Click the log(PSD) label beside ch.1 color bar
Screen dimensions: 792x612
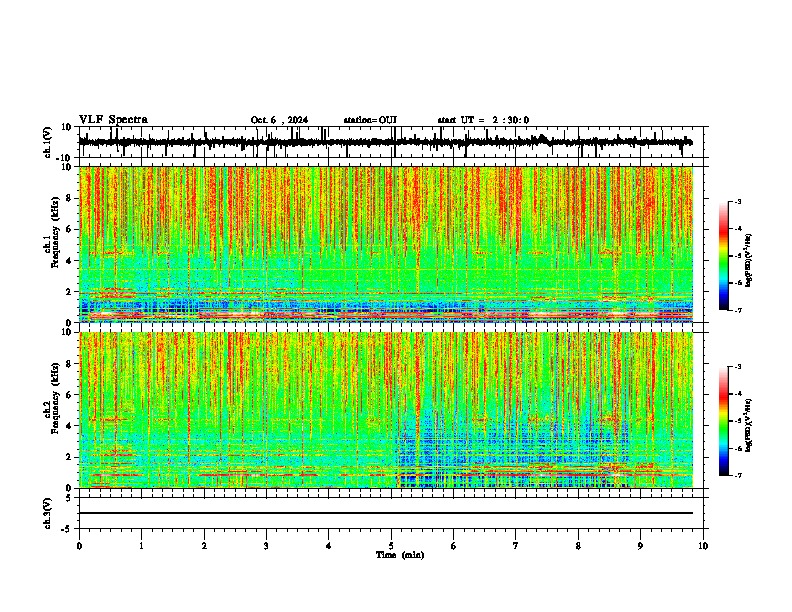(749, 261)
